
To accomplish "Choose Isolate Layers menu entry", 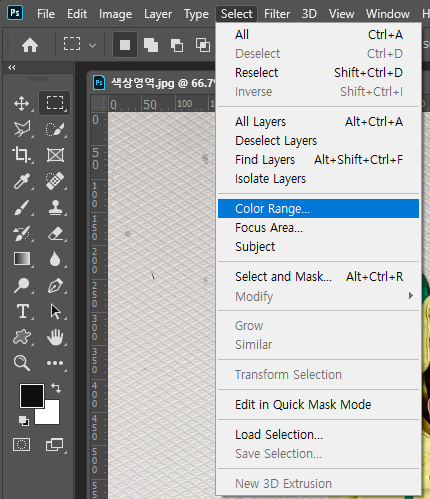I will pyautogui.click(x=318, y=179).
